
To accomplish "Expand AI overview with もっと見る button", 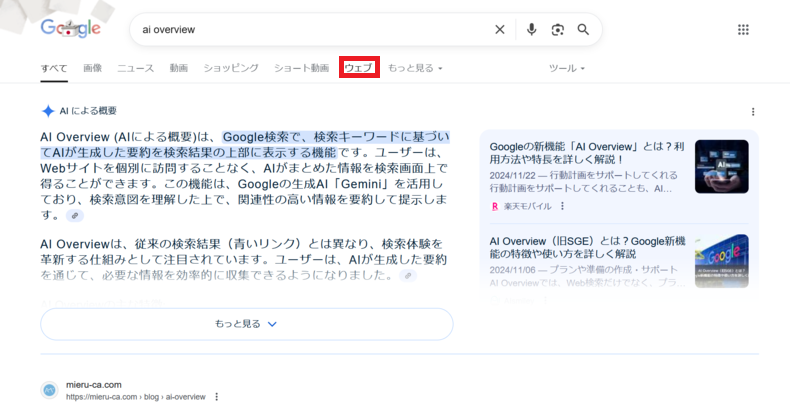I will point(247,324).
